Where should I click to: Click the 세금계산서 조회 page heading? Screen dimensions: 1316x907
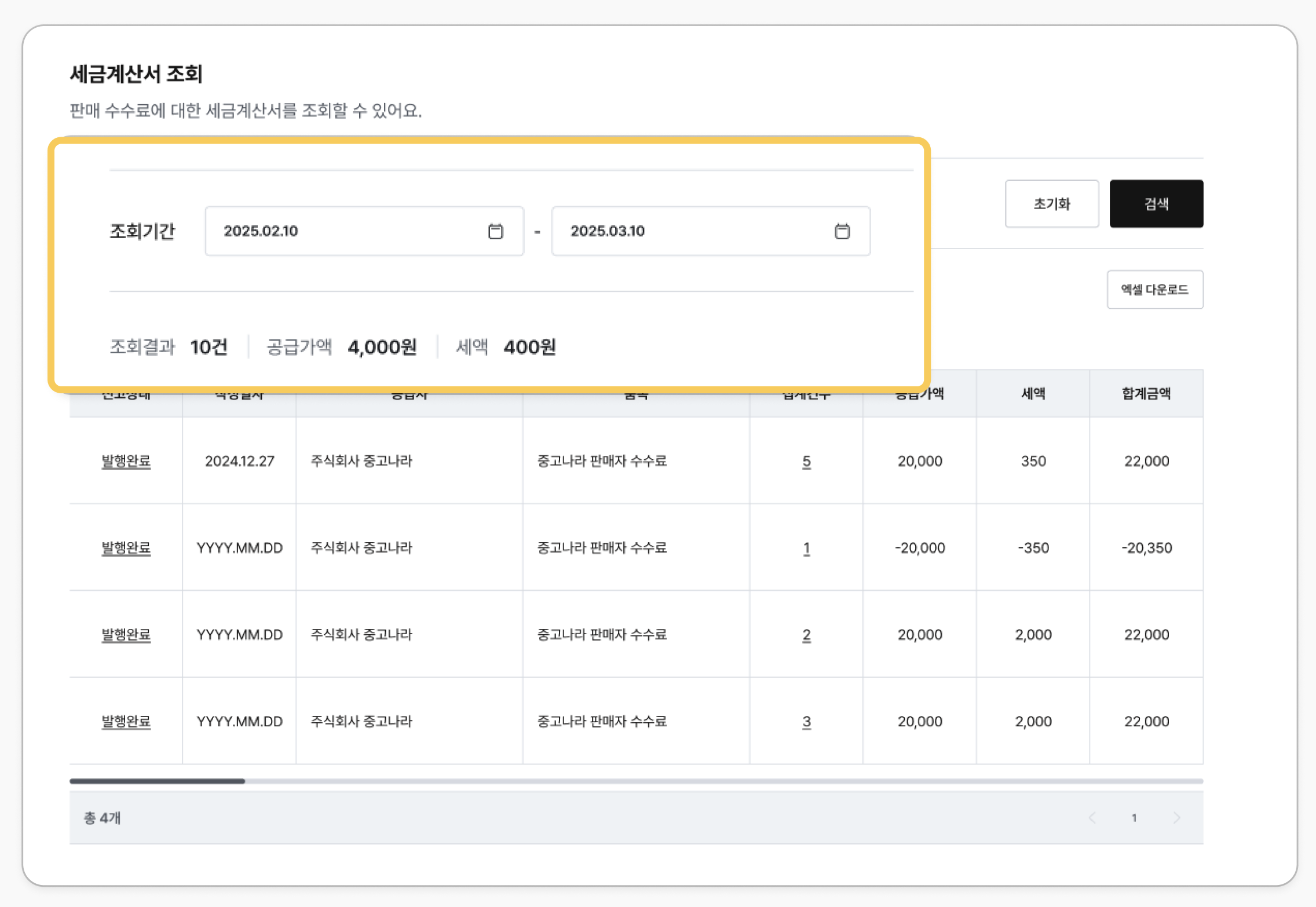point(136,74)
